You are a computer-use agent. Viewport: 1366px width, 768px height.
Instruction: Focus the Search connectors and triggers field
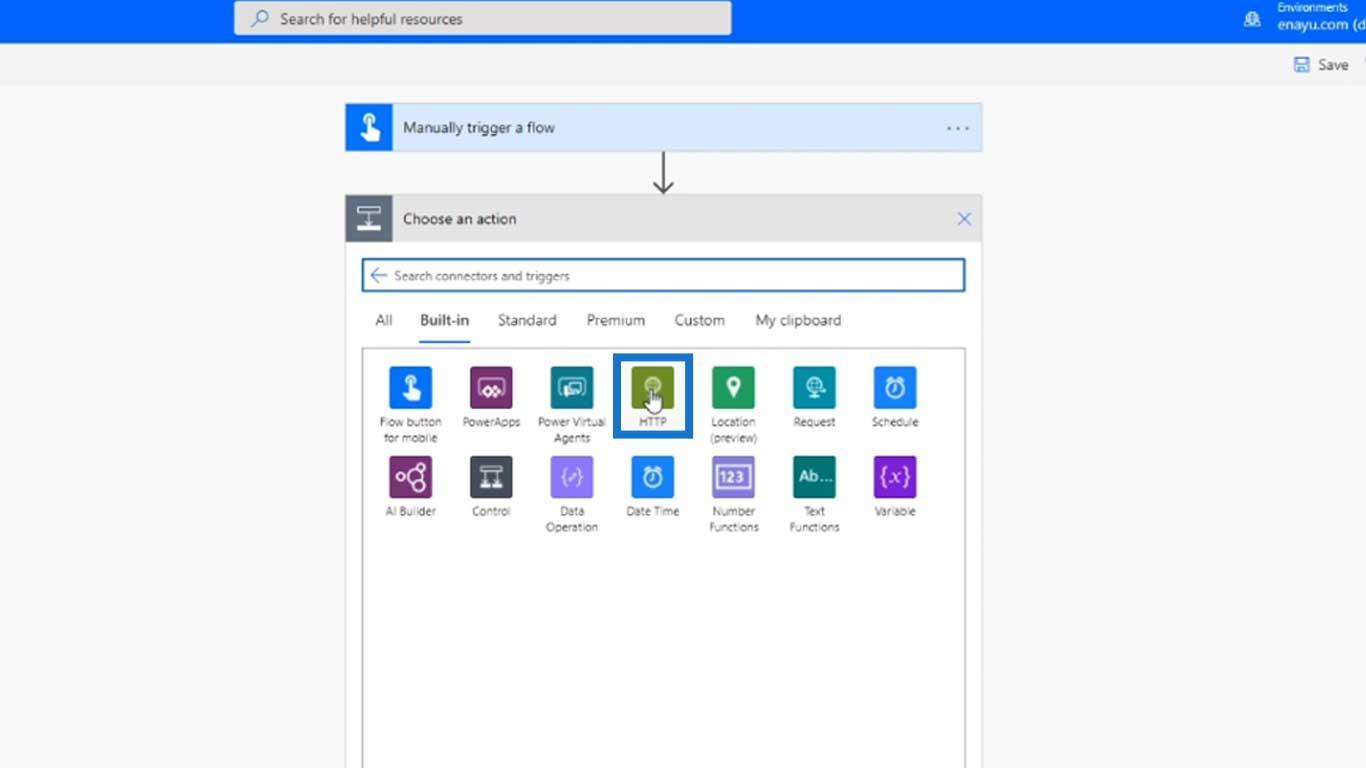pos(664,276)
